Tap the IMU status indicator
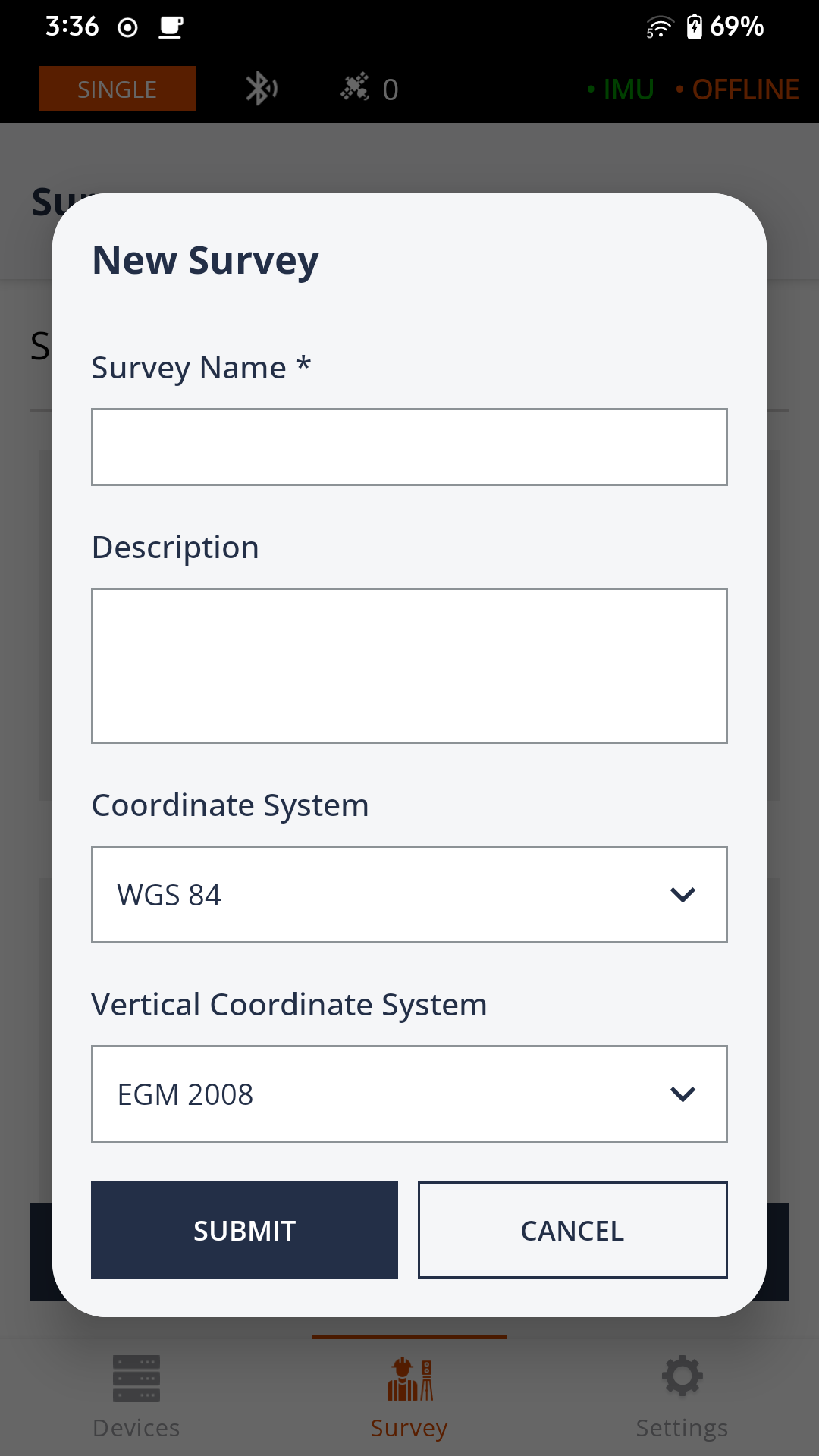The width and height of the screenshot is (819, 1456). tap(620, 89)
